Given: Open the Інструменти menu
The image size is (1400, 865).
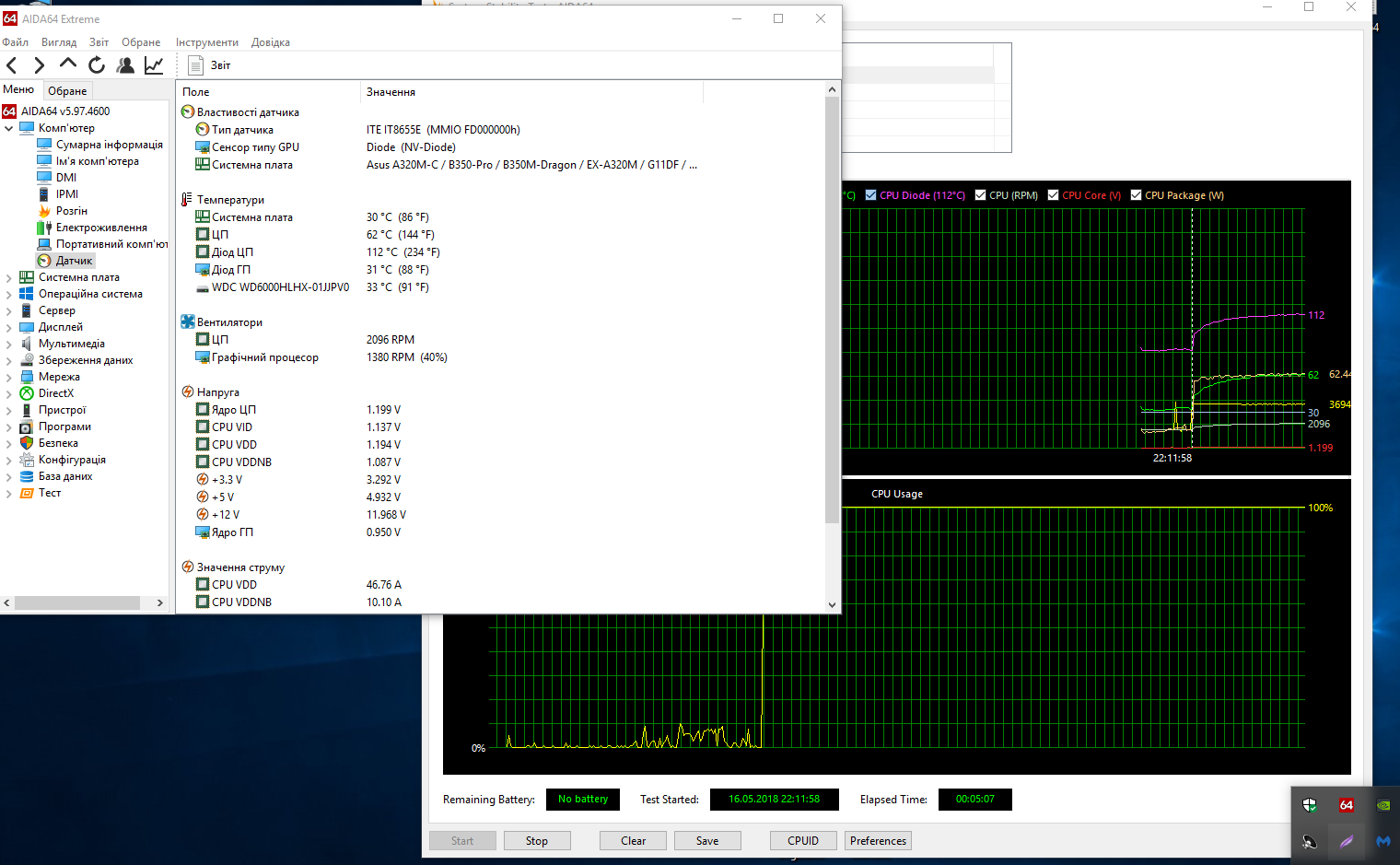Looking at the screenshot, I should coord(207,42).
